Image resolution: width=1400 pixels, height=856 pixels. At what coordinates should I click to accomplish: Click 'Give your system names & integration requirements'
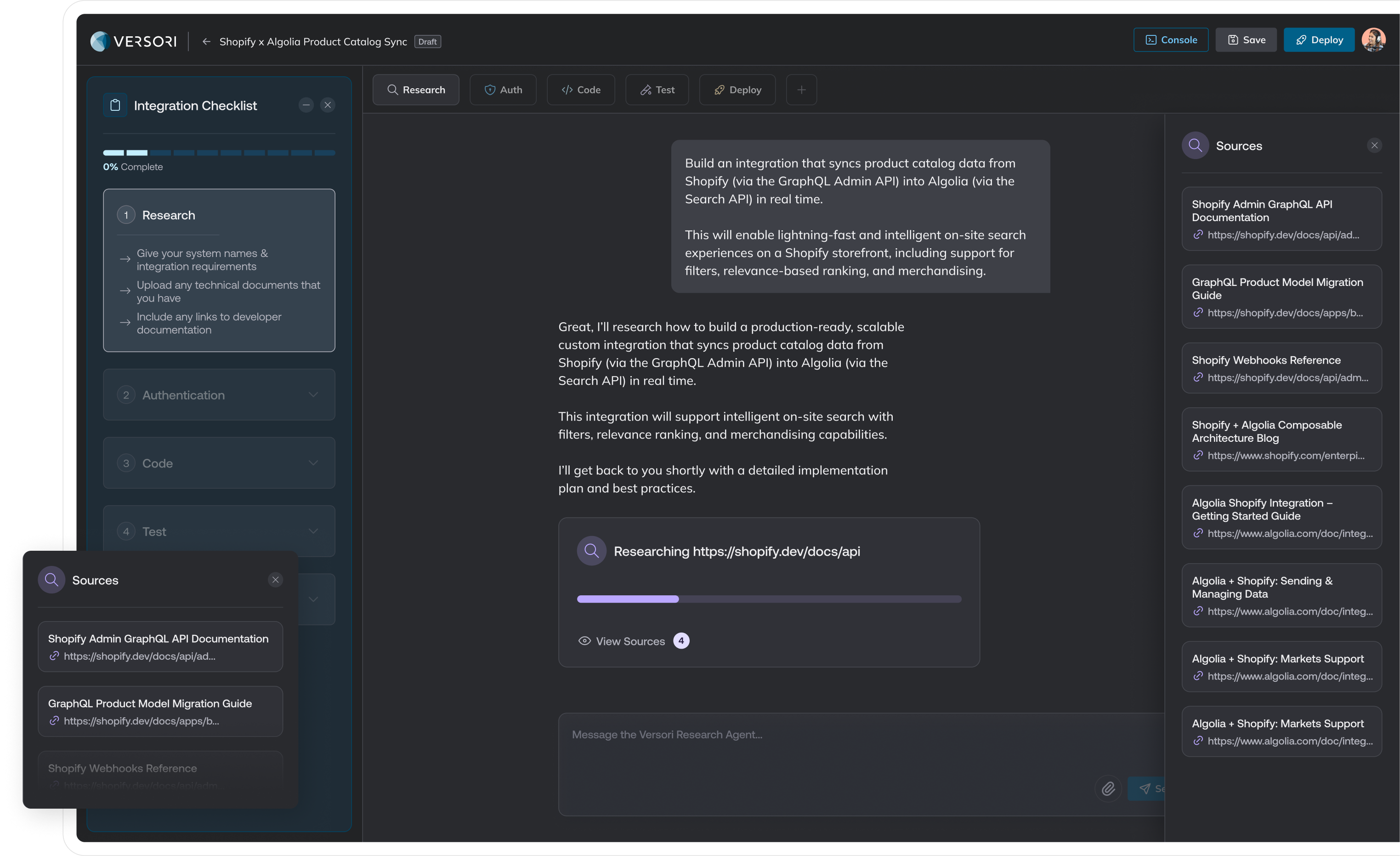click(202, 260)
